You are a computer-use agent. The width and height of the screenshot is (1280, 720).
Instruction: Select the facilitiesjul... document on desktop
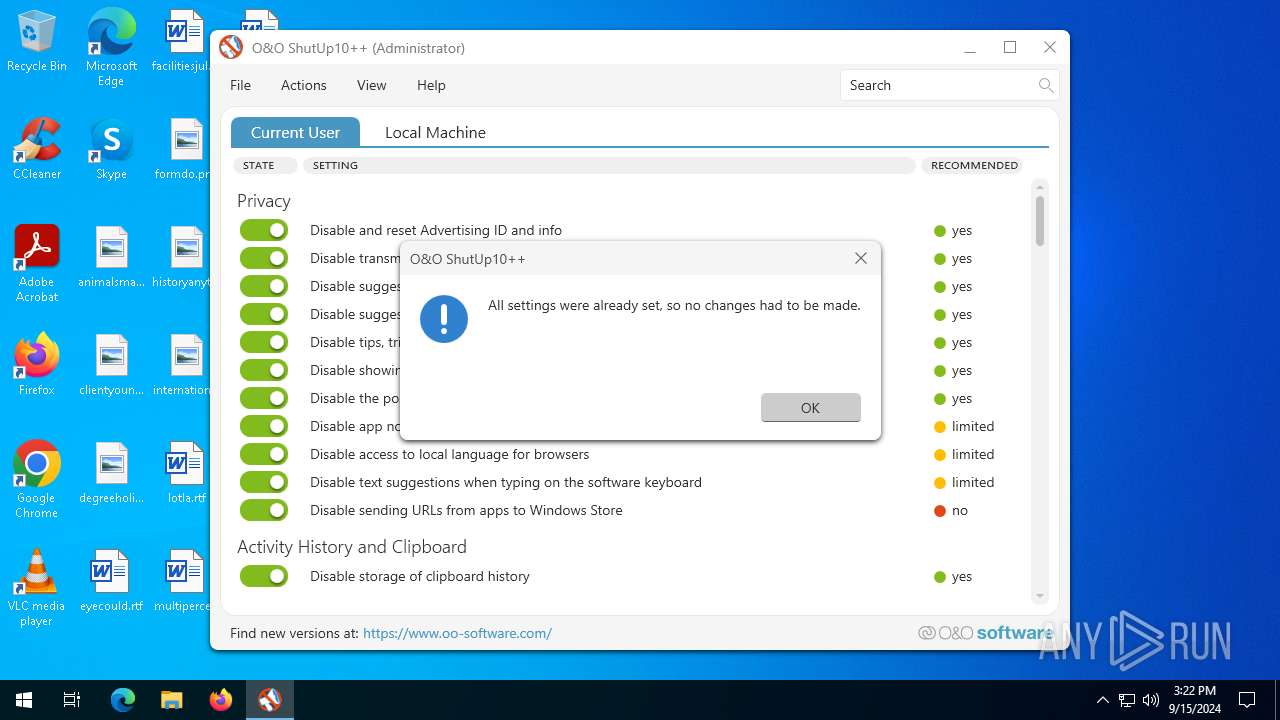click(182, 41)
